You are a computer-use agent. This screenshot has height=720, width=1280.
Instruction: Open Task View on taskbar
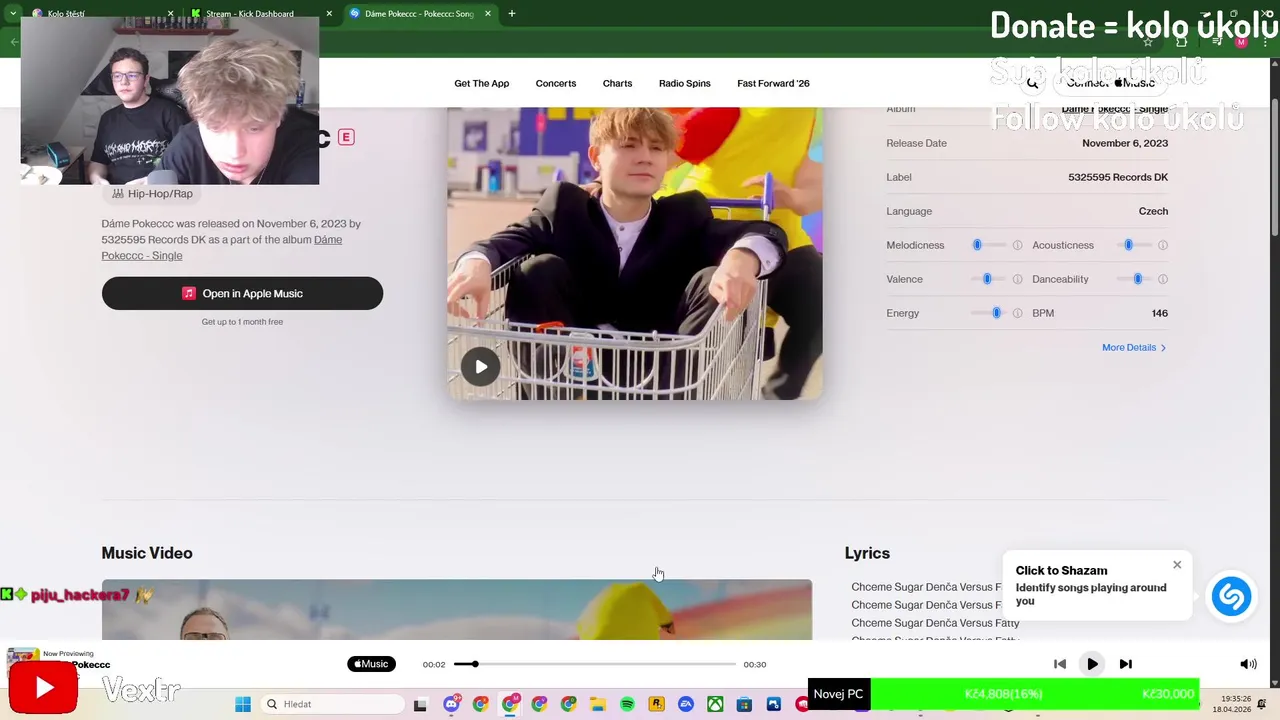[420, 704]
